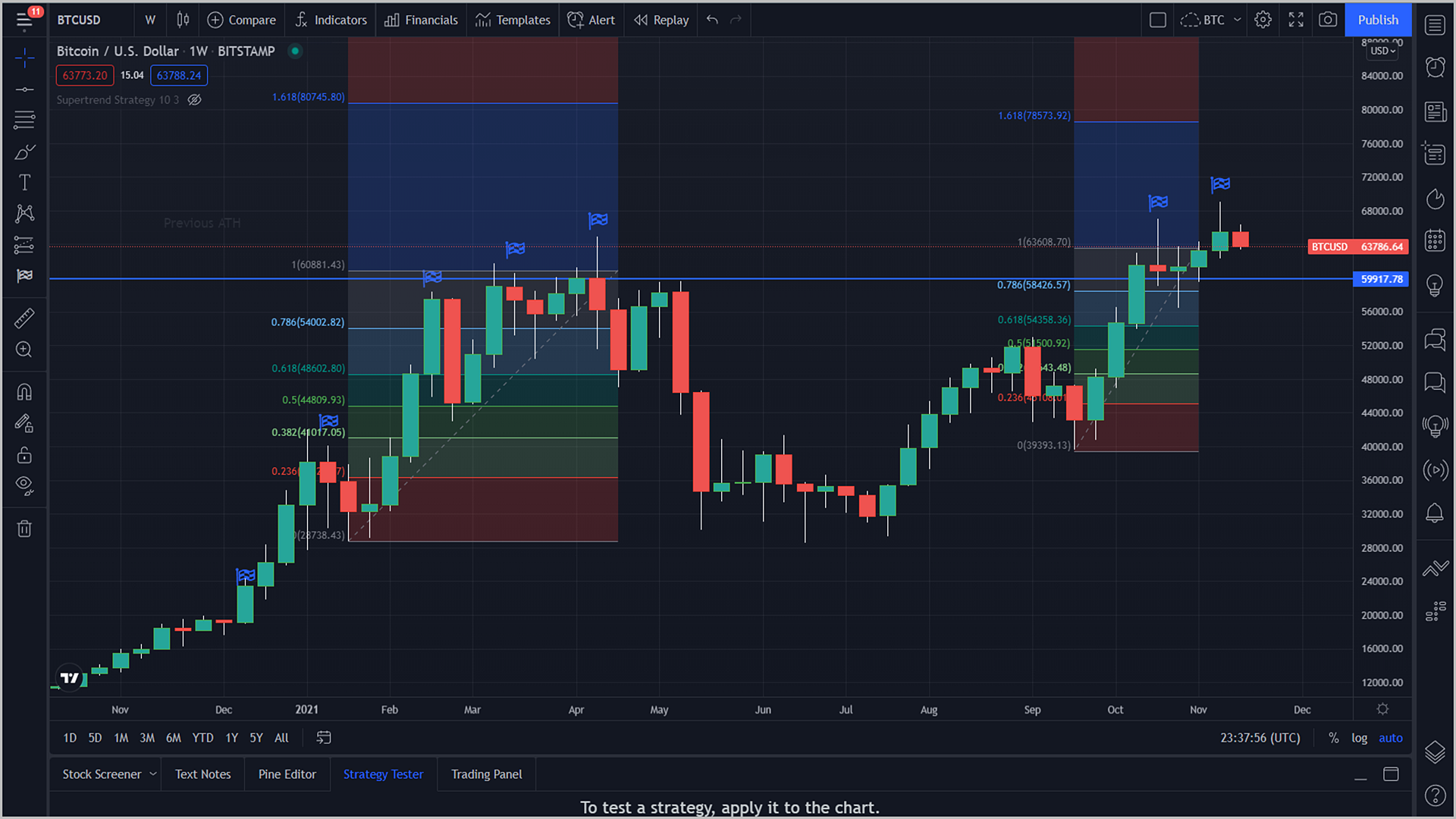1456x819 pixels.
Task: Open the Indicators dialog
Action: [331, 20]
